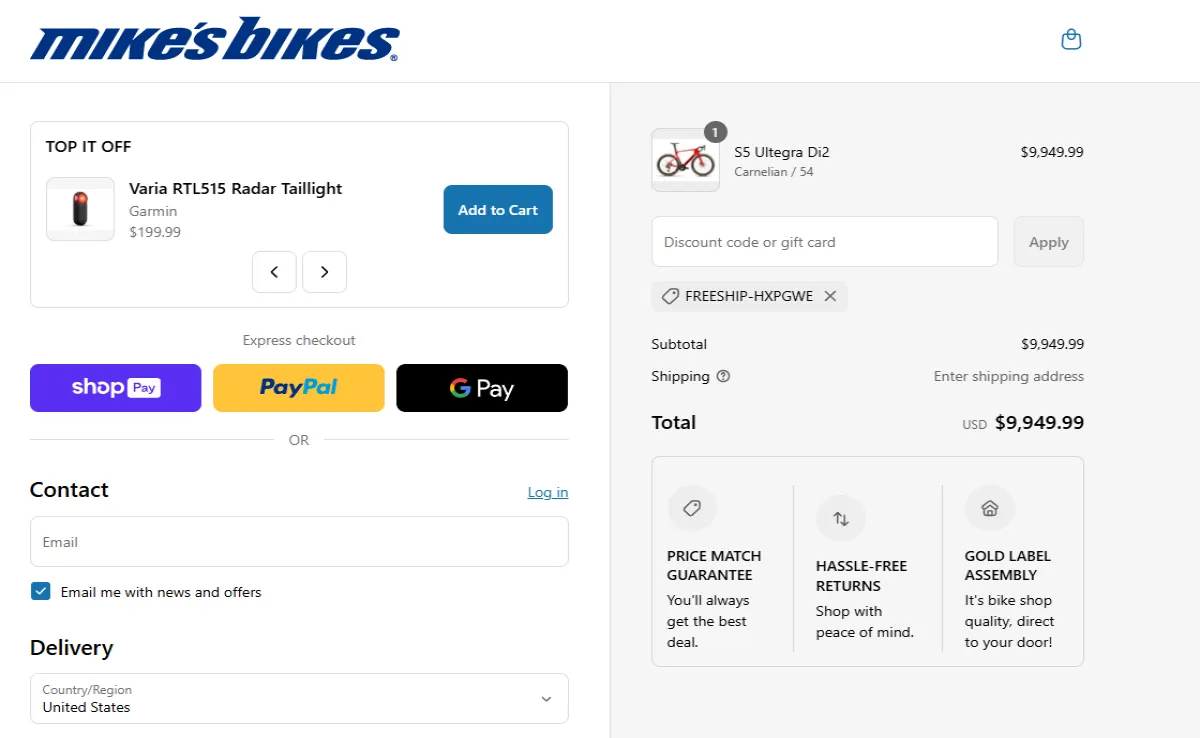Image resolution: width=1200 pixels, height=738 pixels.
Task: Open the Log in link
Action: coord(547,492)
